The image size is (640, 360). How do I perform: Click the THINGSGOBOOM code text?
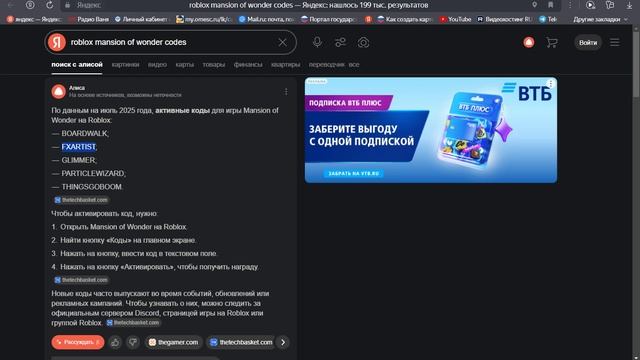[x=91, y=187]
